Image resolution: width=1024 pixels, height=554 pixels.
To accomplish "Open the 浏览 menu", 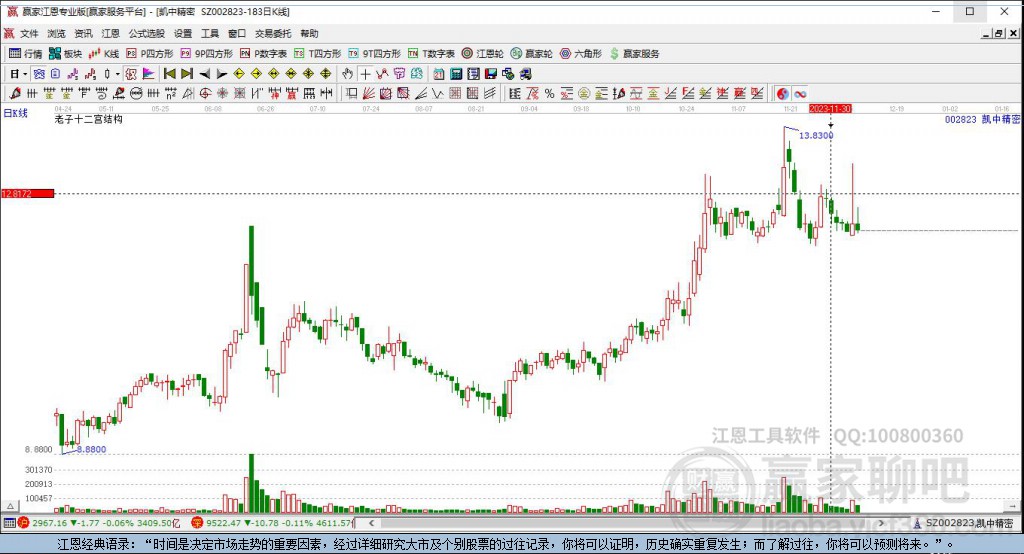I will (x=56, y=33).
